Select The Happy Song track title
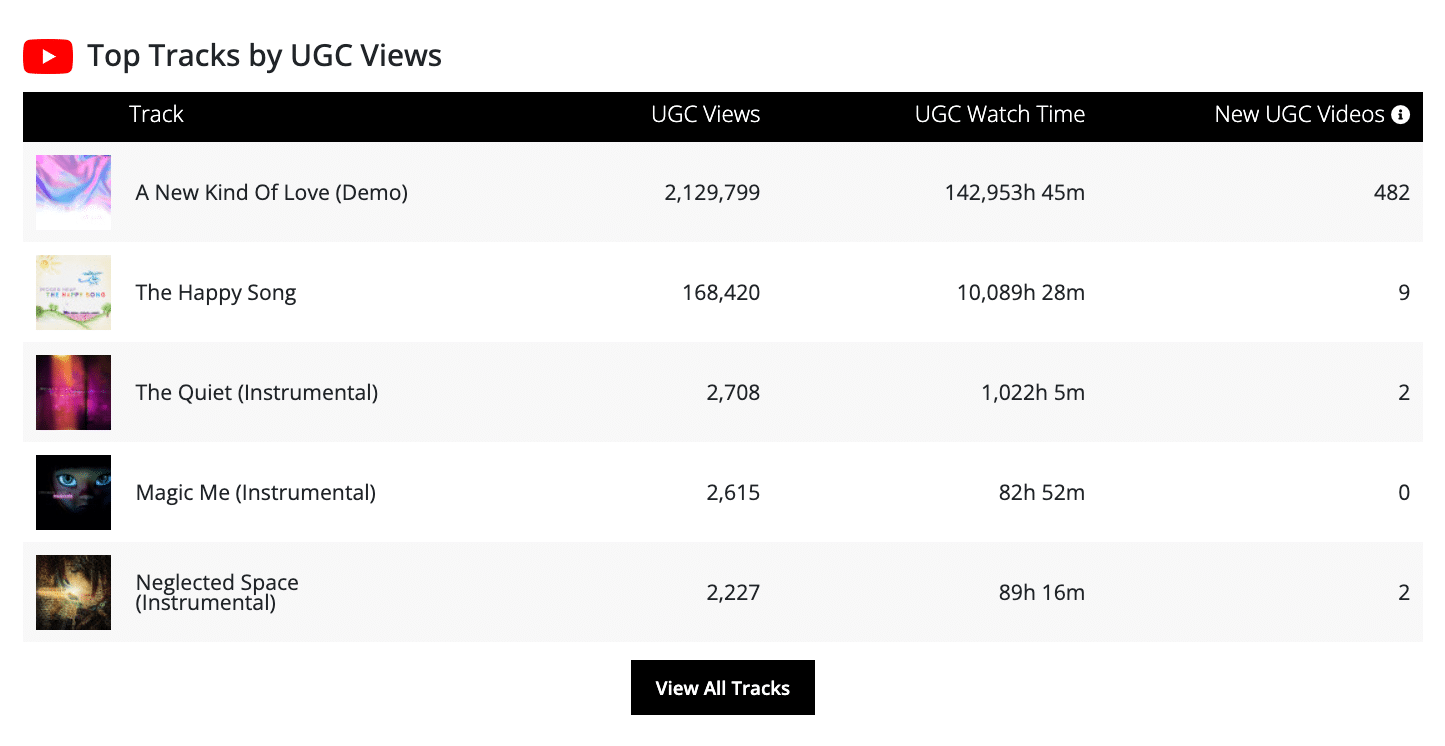The image size is (1445, 746). [216, 293]
